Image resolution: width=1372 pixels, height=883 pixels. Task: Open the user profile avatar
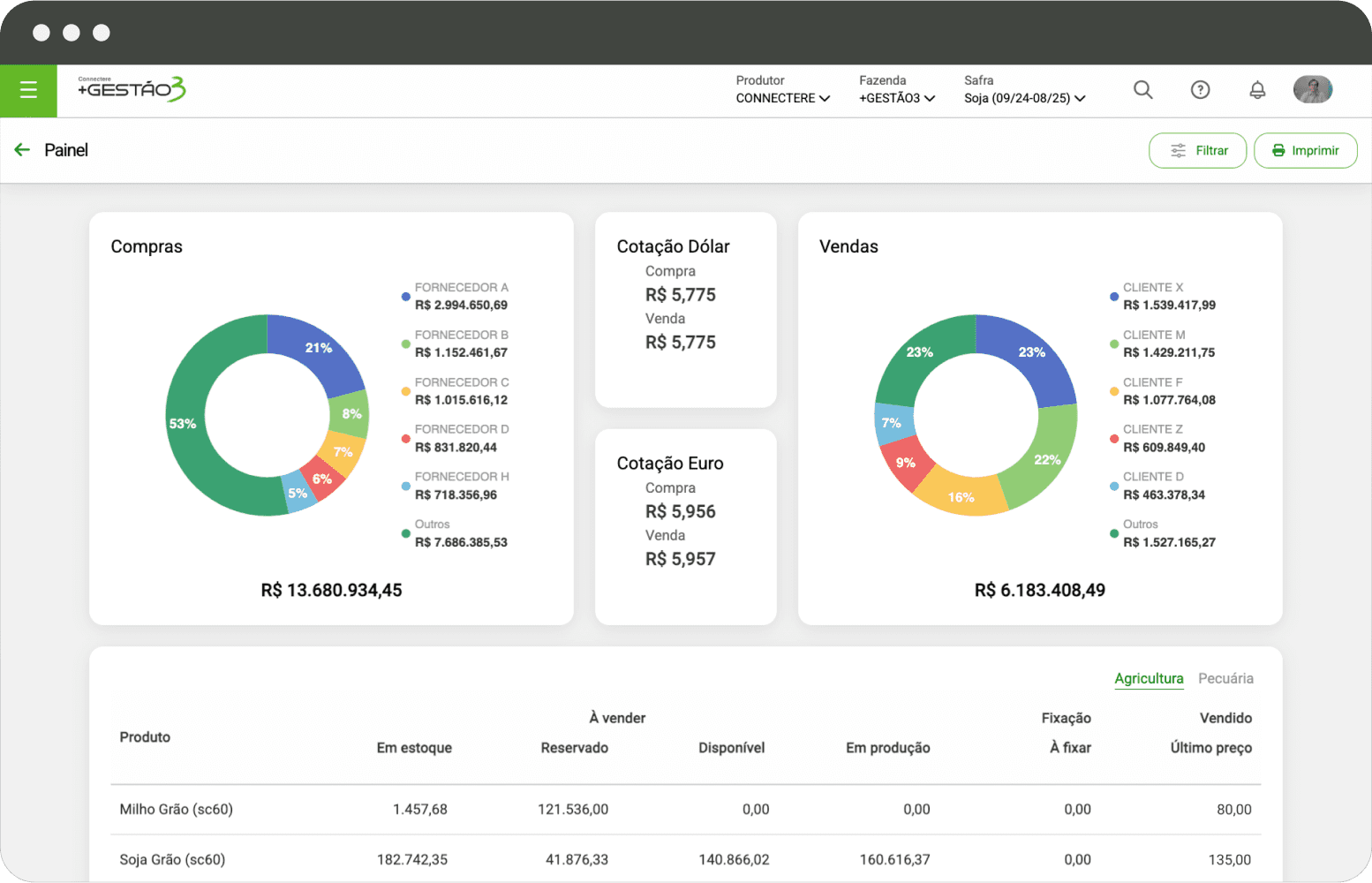pyautogui.click(x=1312, y=90)
